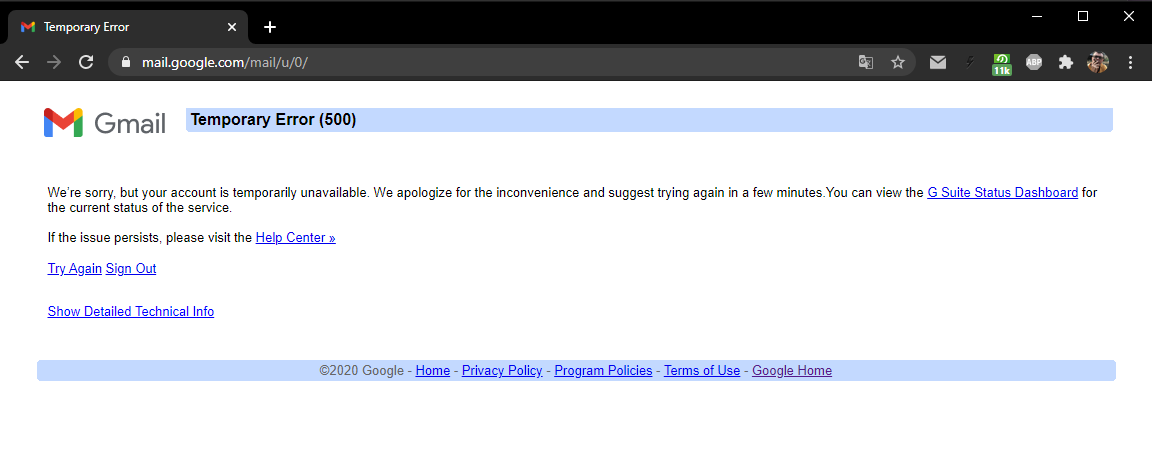Screen dimensions: 1152x462
Task: Minimize the Chrome window
Action: [x=1037, y=16]
